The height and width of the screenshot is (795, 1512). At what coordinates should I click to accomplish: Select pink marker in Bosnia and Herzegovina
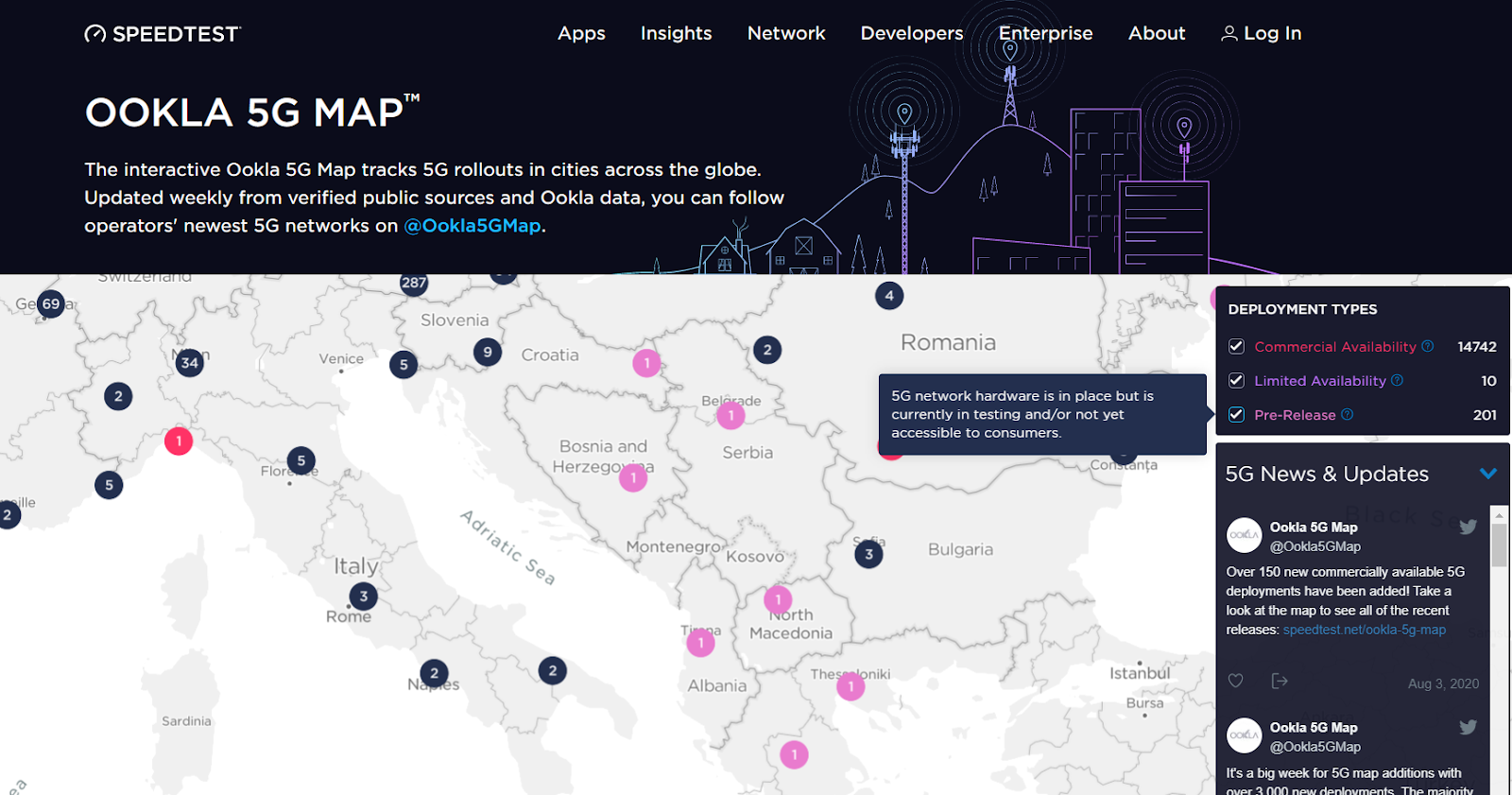click(633, 478)
